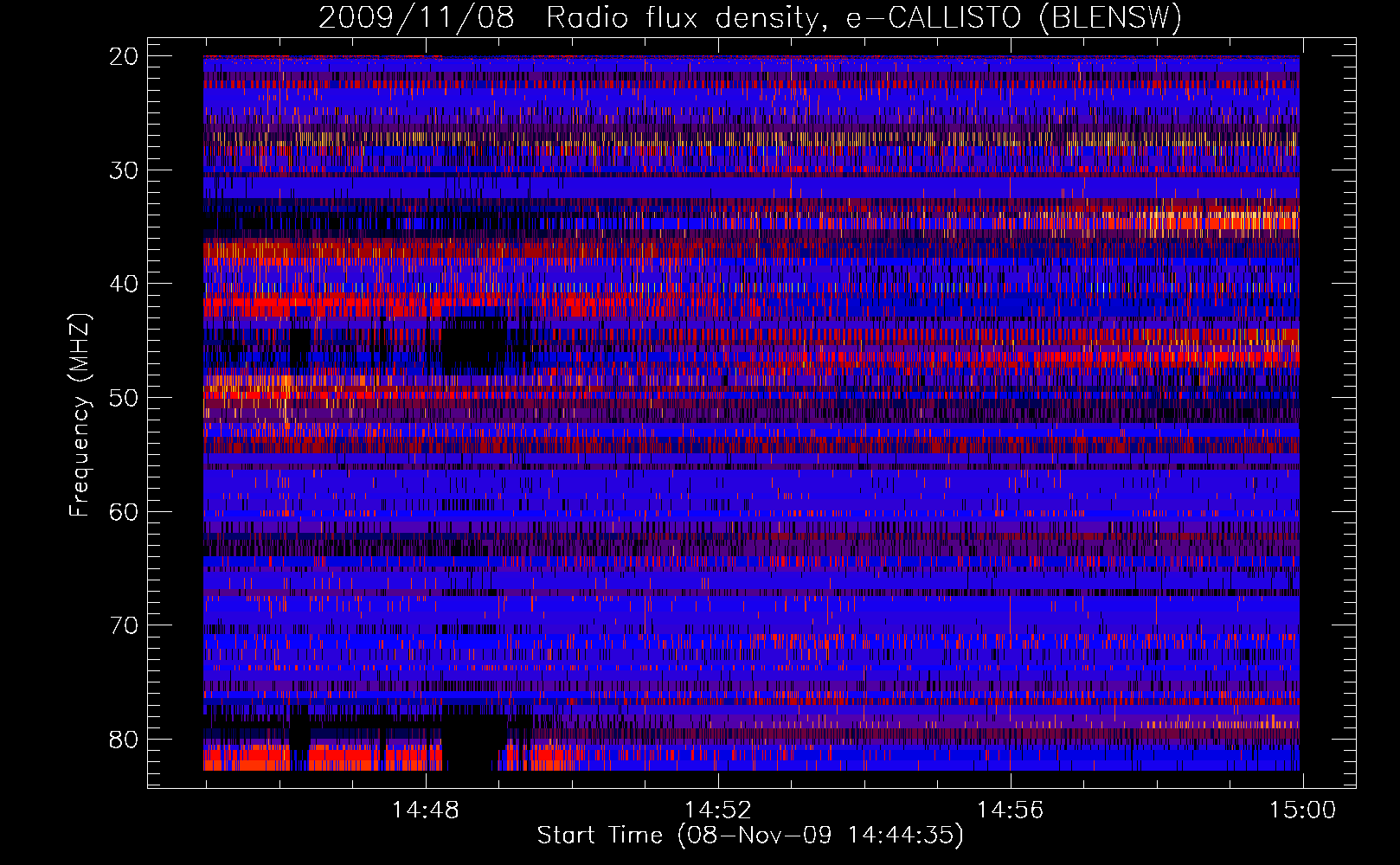Click the 30 MHz frequency tick label
The height and width of the screenshot is (865, 1400).
[125, 170]
